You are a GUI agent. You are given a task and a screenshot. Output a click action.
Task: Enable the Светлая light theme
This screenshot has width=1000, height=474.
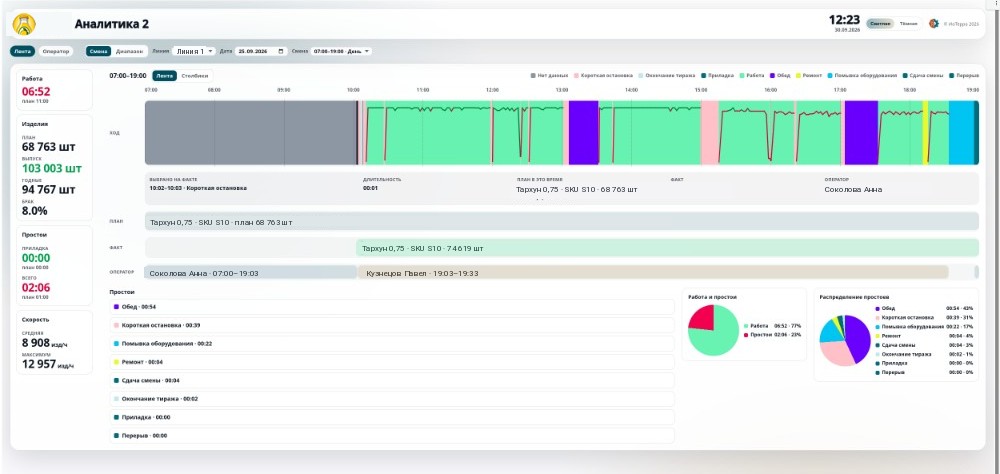[x=880, y=24]
